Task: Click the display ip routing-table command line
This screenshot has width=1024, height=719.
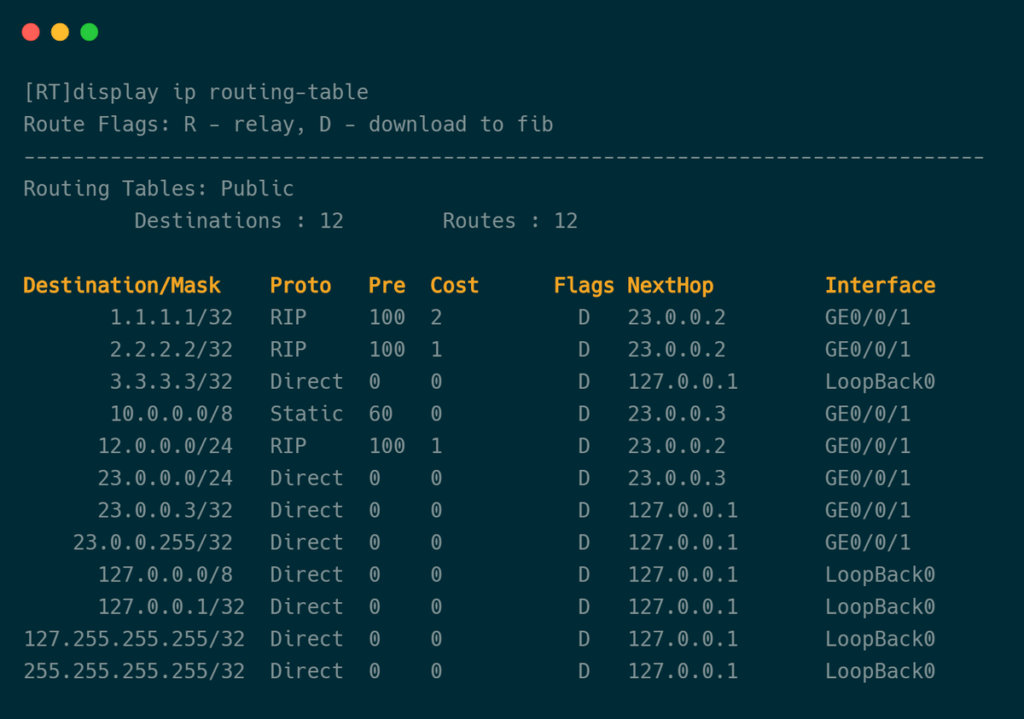Action: [x=196, y=93]
